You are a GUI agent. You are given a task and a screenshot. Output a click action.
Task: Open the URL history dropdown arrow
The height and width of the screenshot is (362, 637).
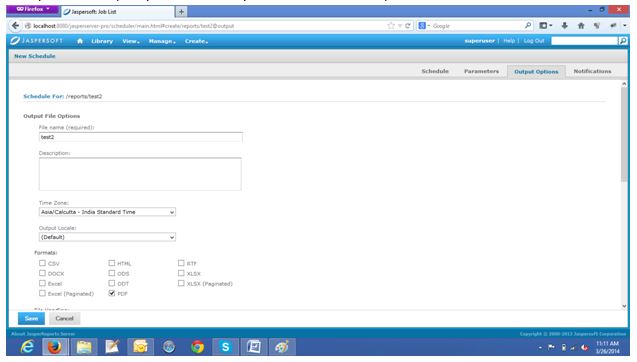coord(400,26)
